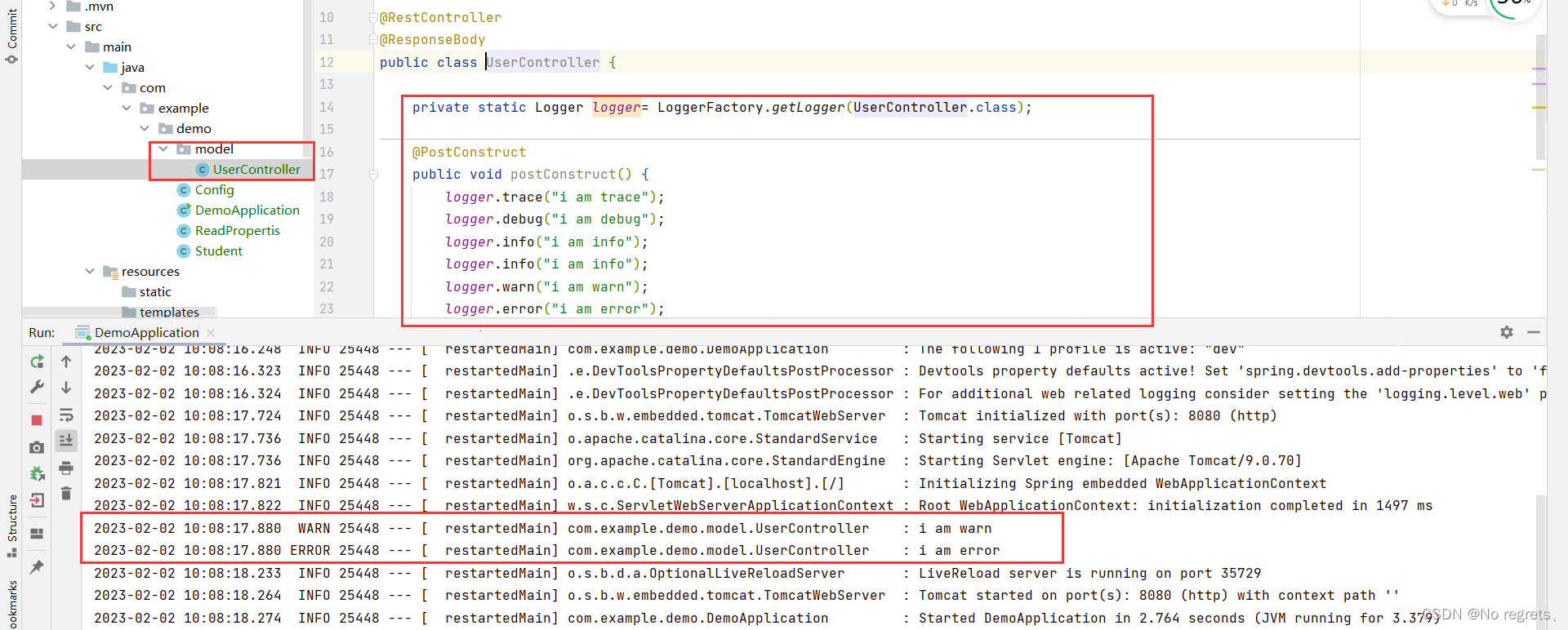Collapse the java folder
The width and height of the screenshot is (1568, 630).
point(90,67)
